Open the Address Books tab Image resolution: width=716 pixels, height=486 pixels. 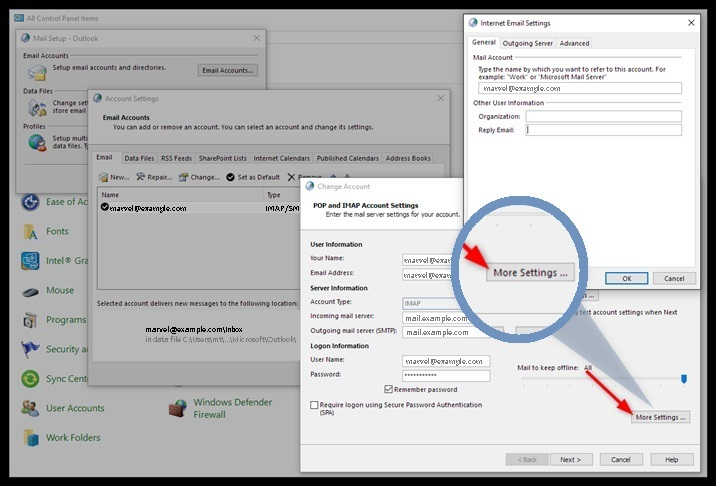click(408, 158)
